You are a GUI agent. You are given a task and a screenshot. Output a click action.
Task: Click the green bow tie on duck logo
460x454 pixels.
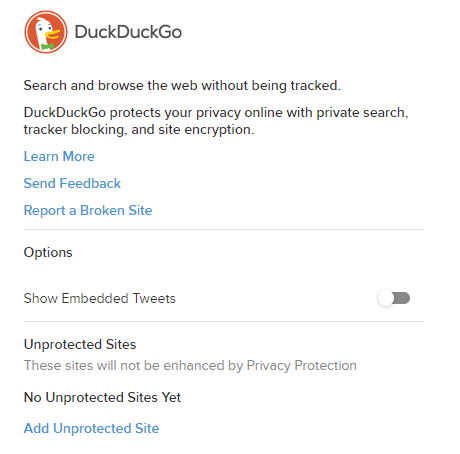tap(47, 46)
